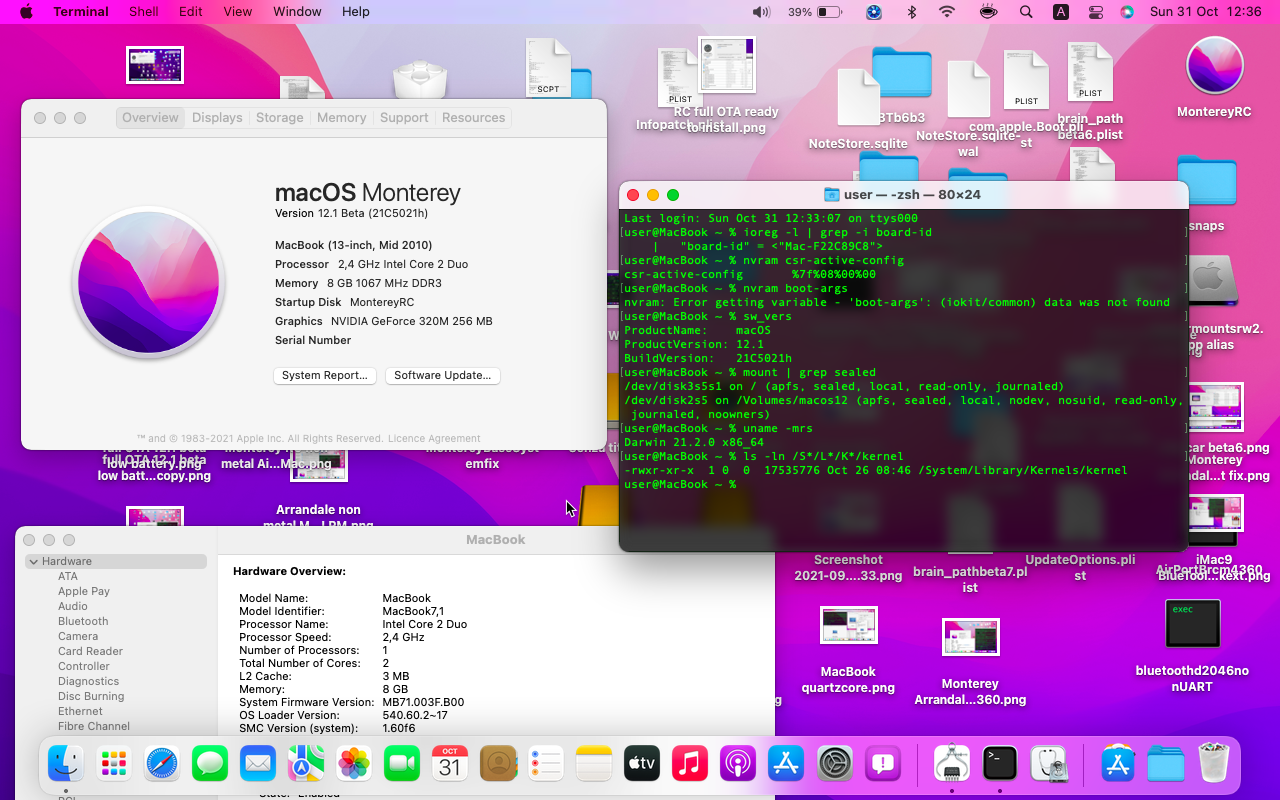Image resolution: width=1280 pixels, height=800 pixels.
Task: Open the Window menu
Action: coord(297,12)
